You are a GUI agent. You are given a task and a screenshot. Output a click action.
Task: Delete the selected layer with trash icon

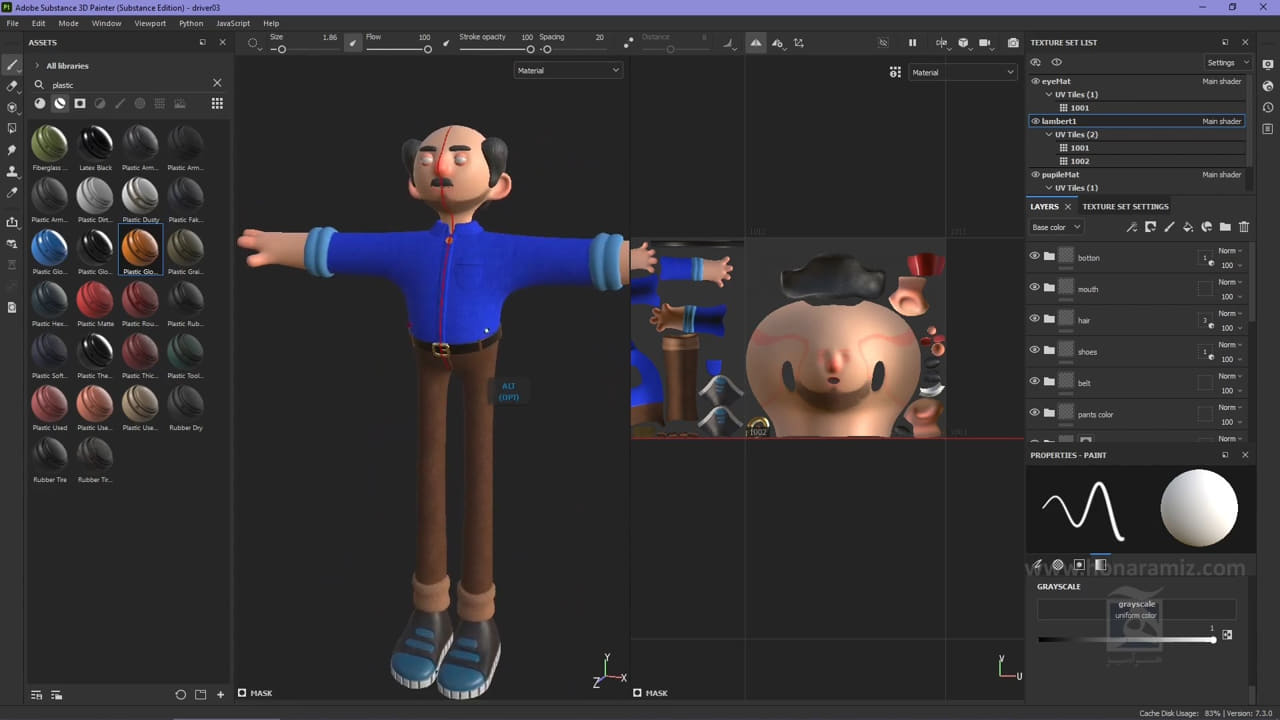click(1244, 227)
